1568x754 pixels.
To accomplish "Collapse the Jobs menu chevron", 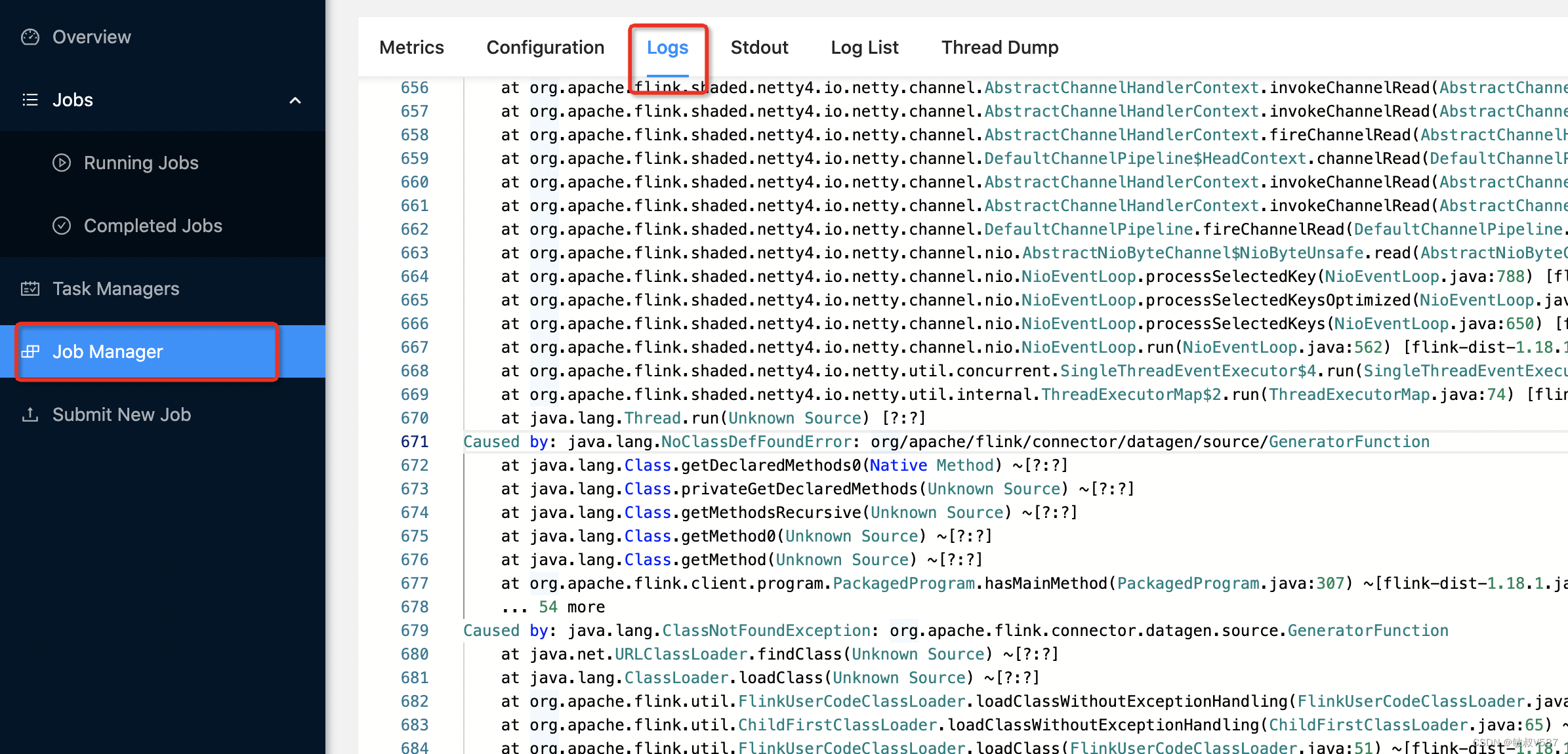I will pyautogui.click(x=295, y=100).
